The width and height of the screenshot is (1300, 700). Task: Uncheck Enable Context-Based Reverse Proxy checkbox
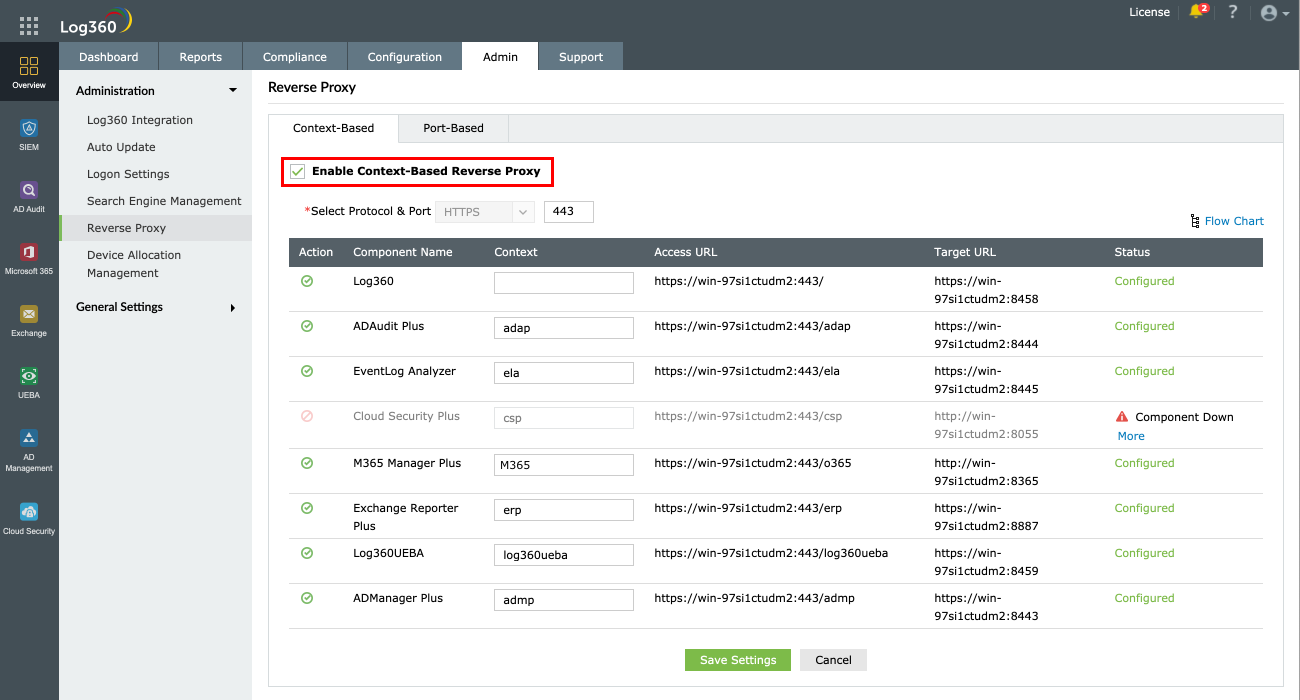[297, 172]
